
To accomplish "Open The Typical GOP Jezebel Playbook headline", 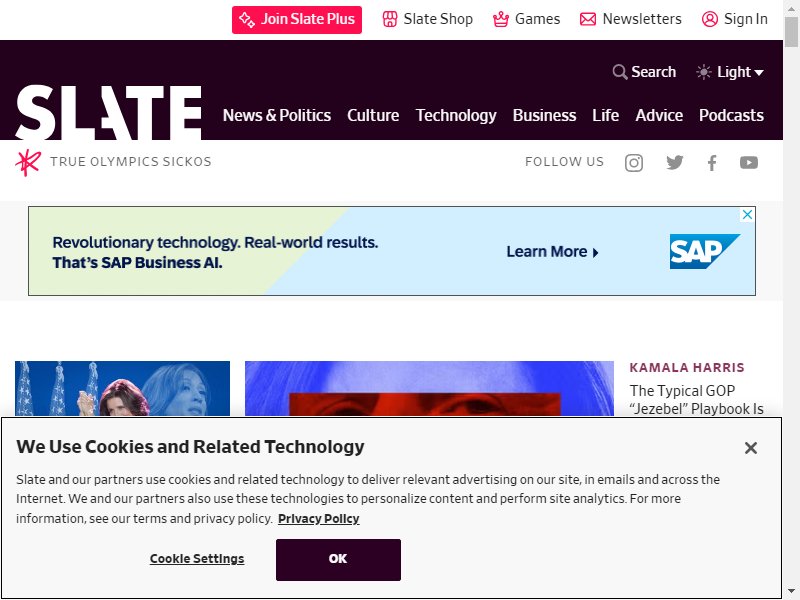I will tap(696, 399).
